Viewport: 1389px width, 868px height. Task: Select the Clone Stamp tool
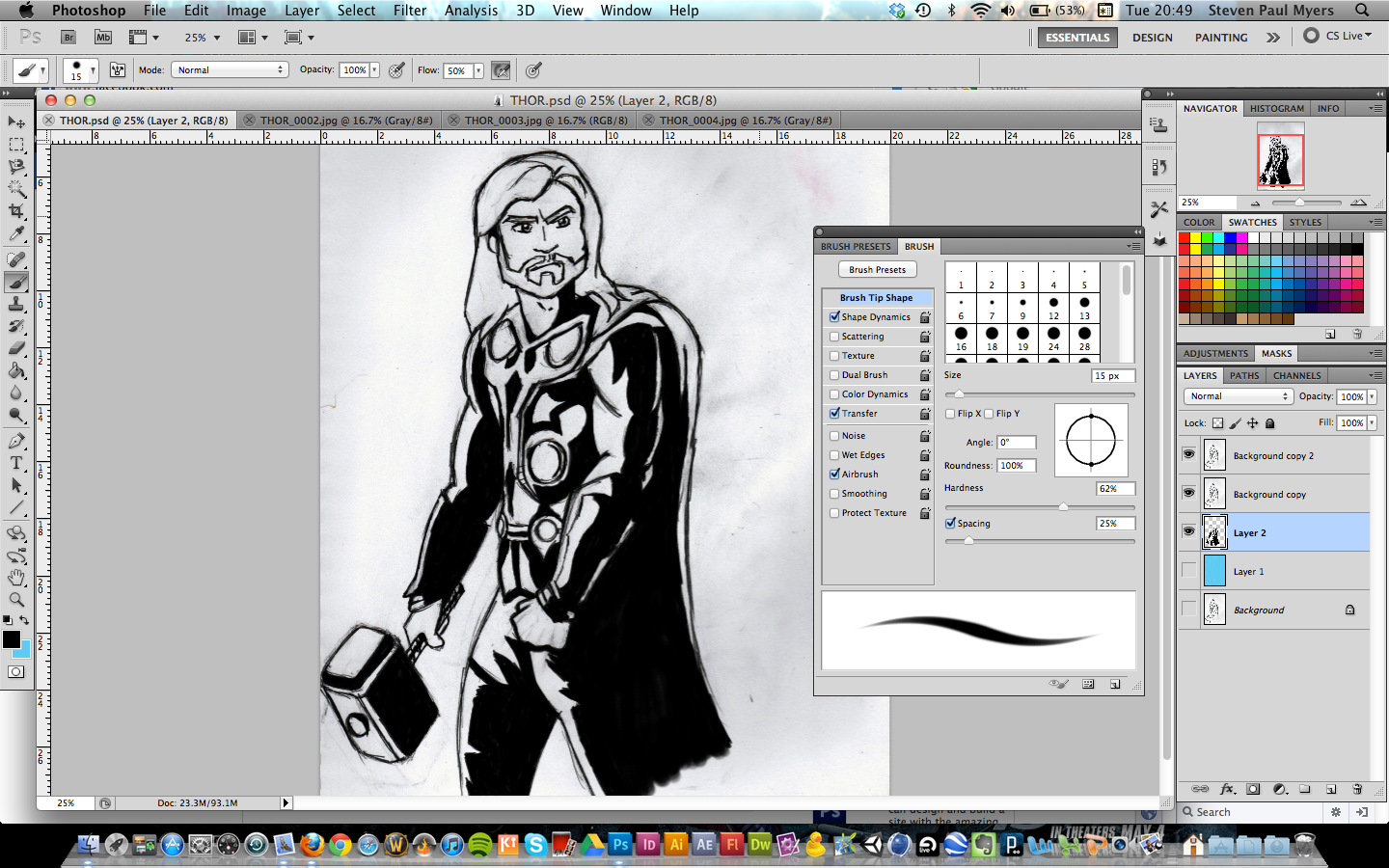(16, 304)
